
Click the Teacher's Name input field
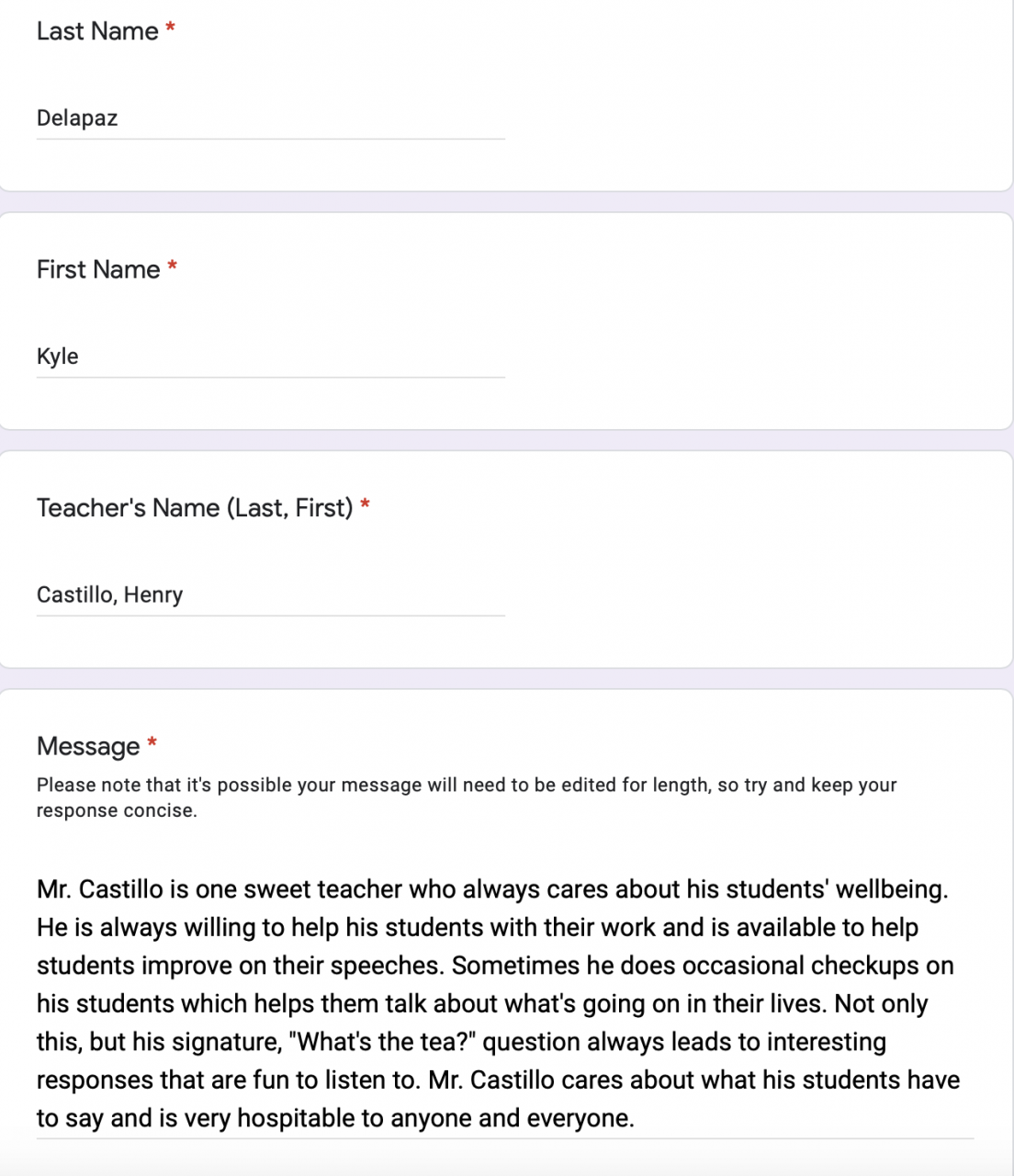[270, 594]
